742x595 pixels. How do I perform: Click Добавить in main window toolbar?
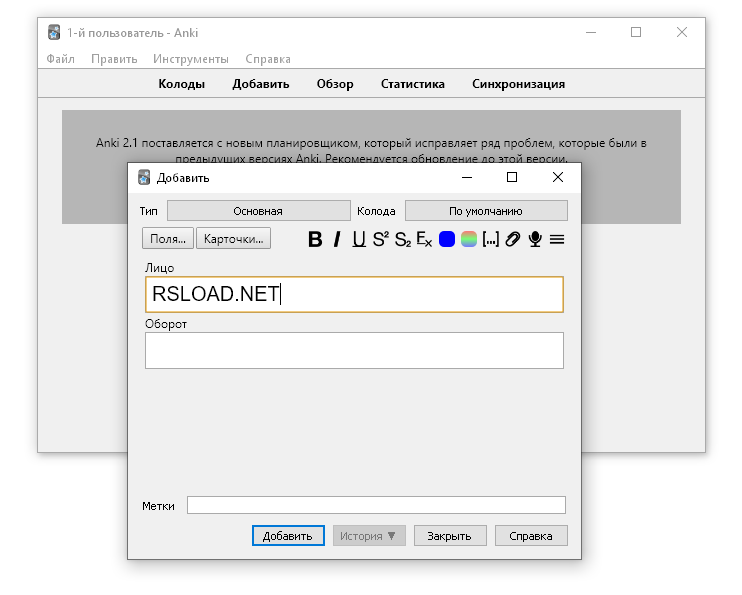[261, 84]
